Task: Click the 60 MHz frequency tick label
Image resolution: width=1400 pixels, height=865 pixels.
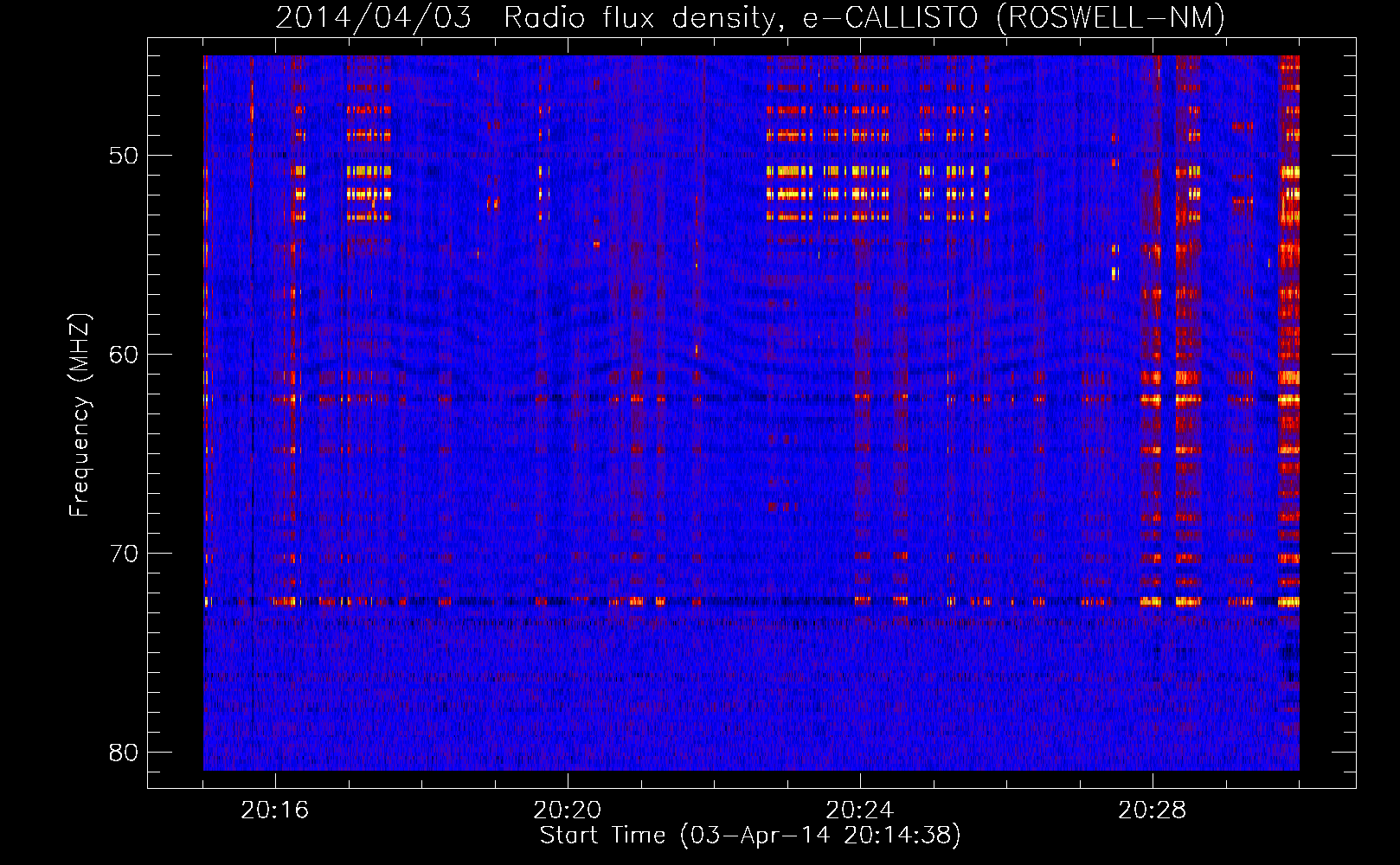Action: pyautogui.click(x=124, y=355)
